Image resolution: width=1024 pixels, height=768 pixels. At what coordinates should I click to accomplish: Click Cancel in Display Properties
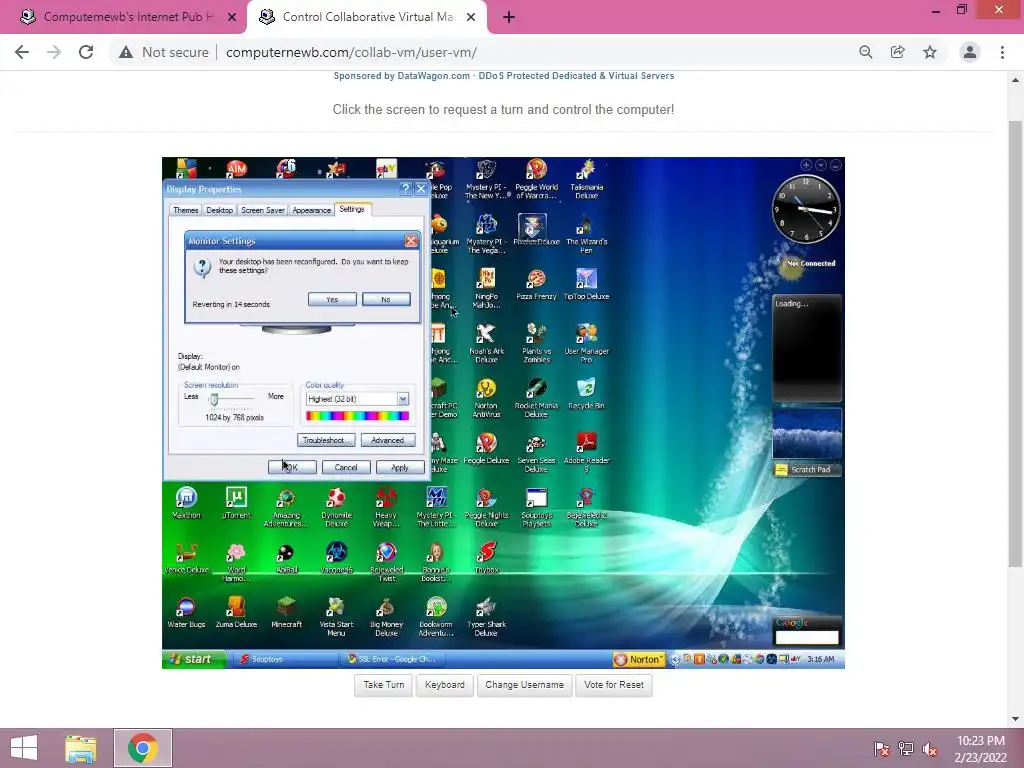click(x=346, y=467)
